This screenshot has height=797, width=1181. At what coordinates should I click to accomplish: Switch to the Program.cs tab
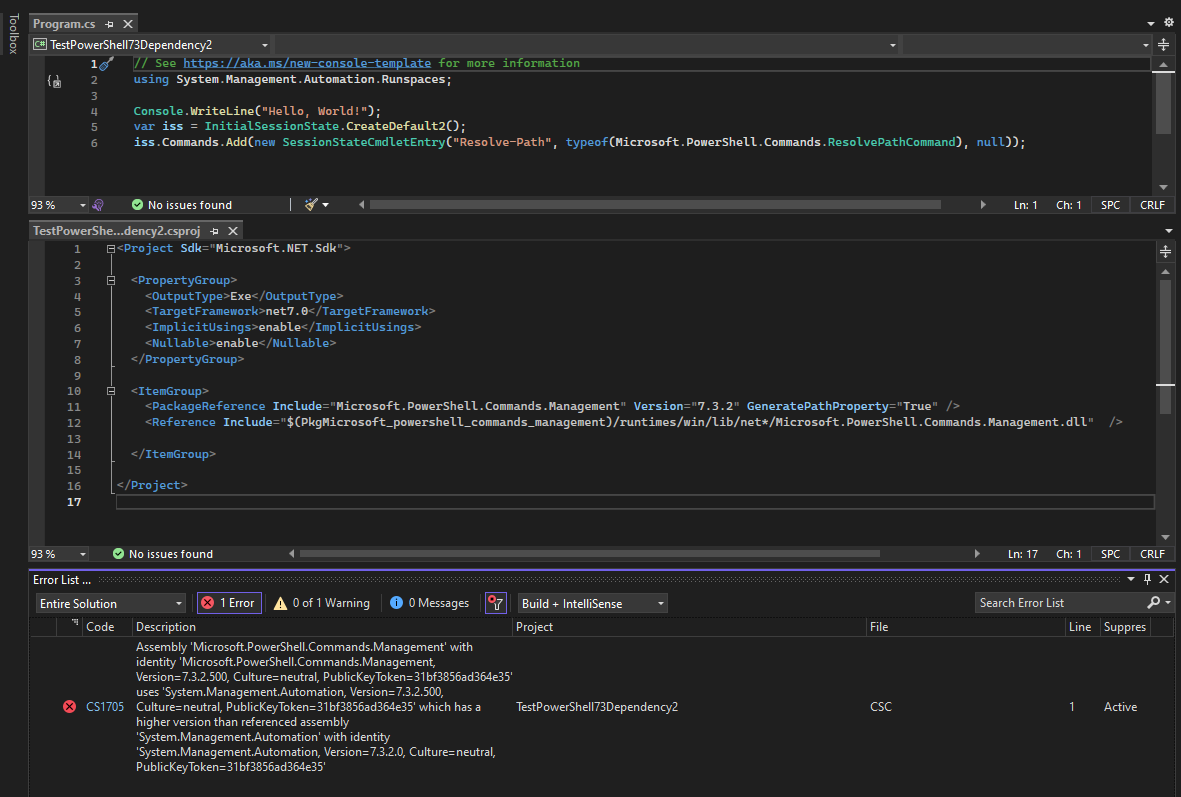64,24
